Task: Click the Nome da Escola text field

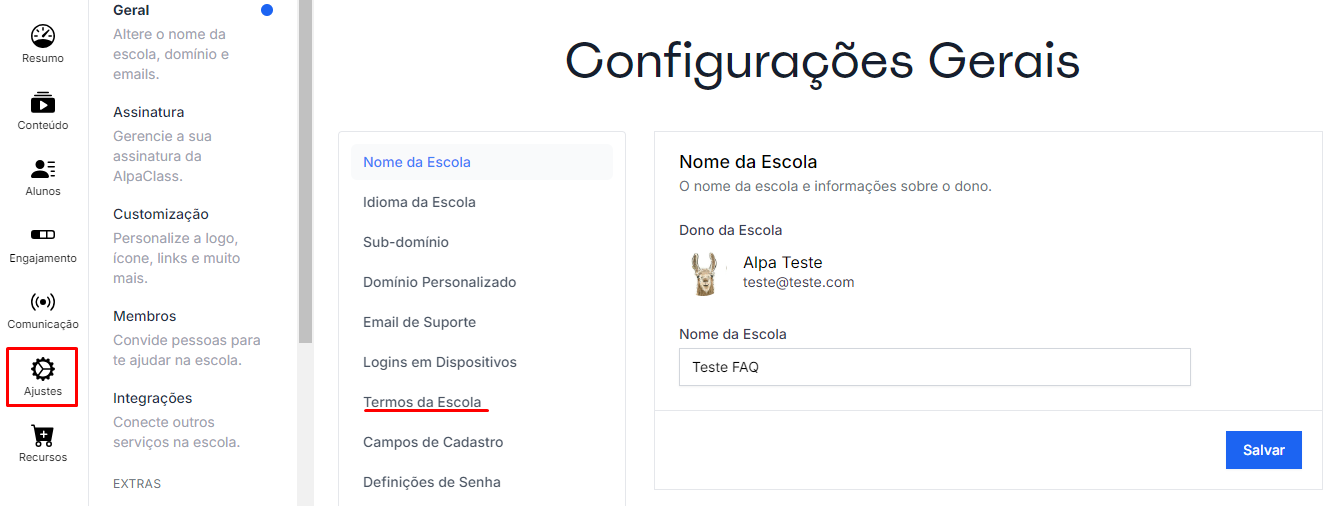Action: point(934,367)
